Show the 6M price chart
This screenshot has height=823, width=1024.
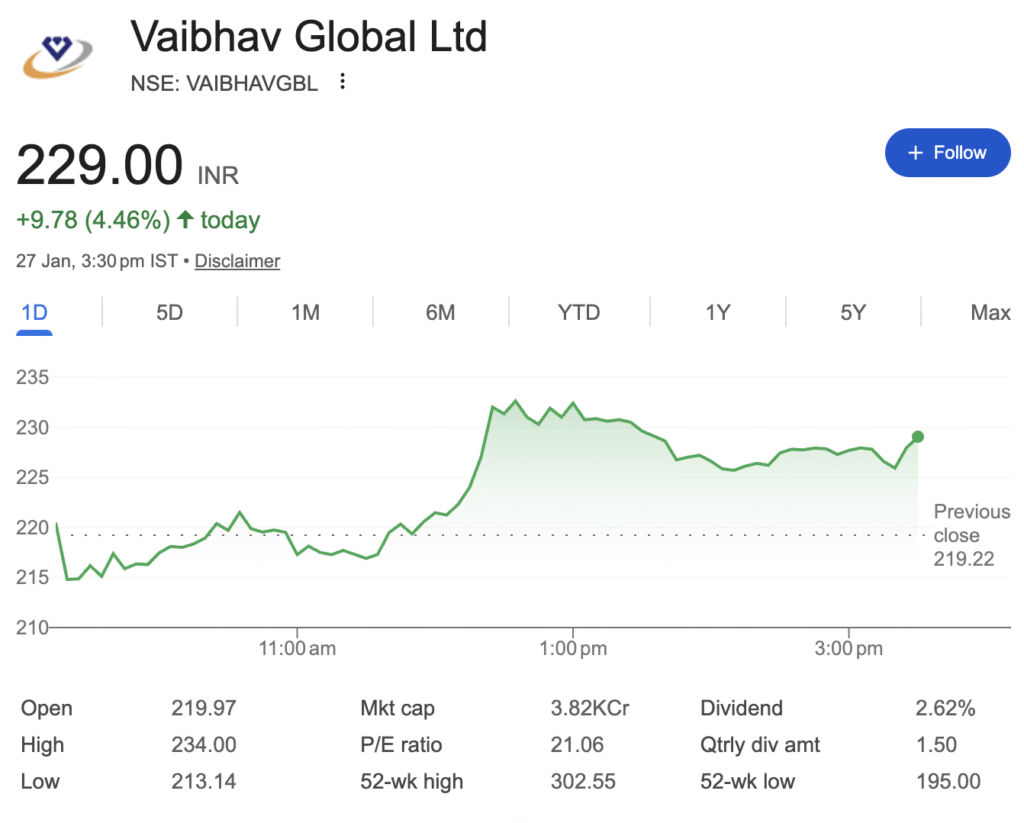coord(440,313)
